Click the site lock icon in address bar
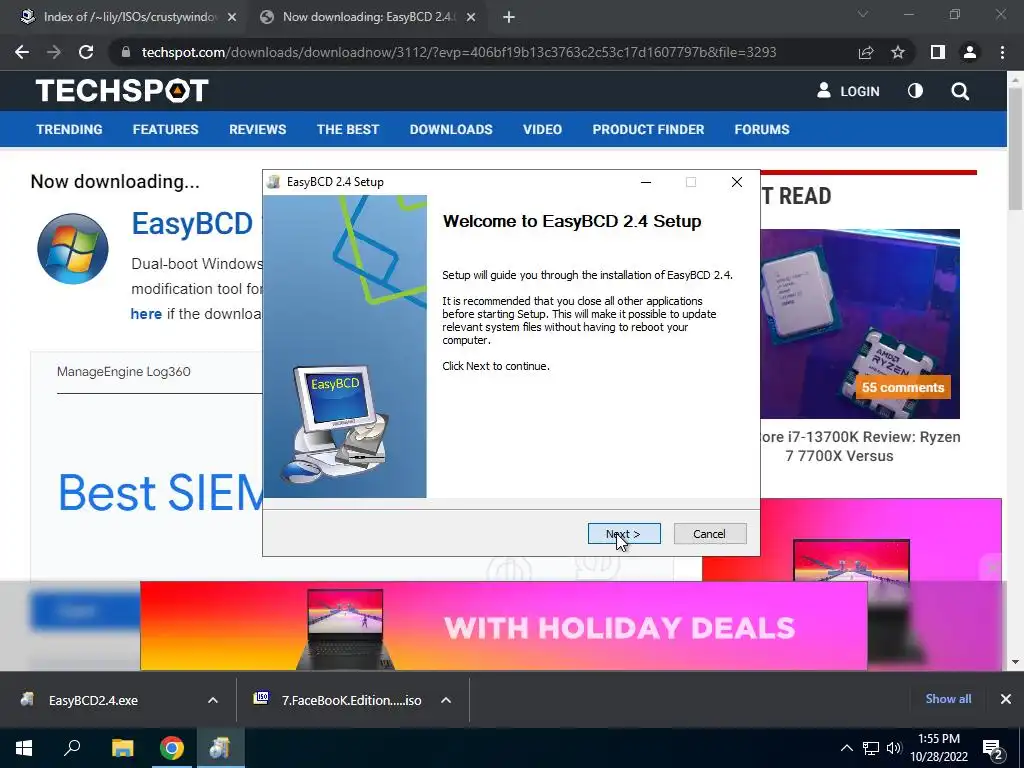Viewport: 1024px width, 768px height. 126,52
